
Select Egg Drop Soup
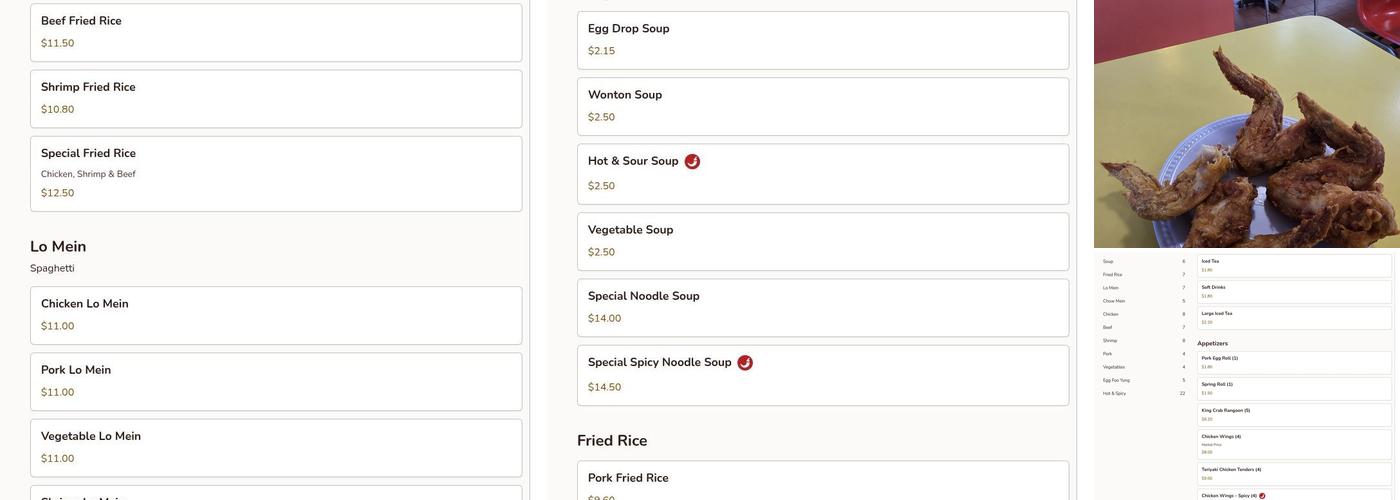point(822,40)
